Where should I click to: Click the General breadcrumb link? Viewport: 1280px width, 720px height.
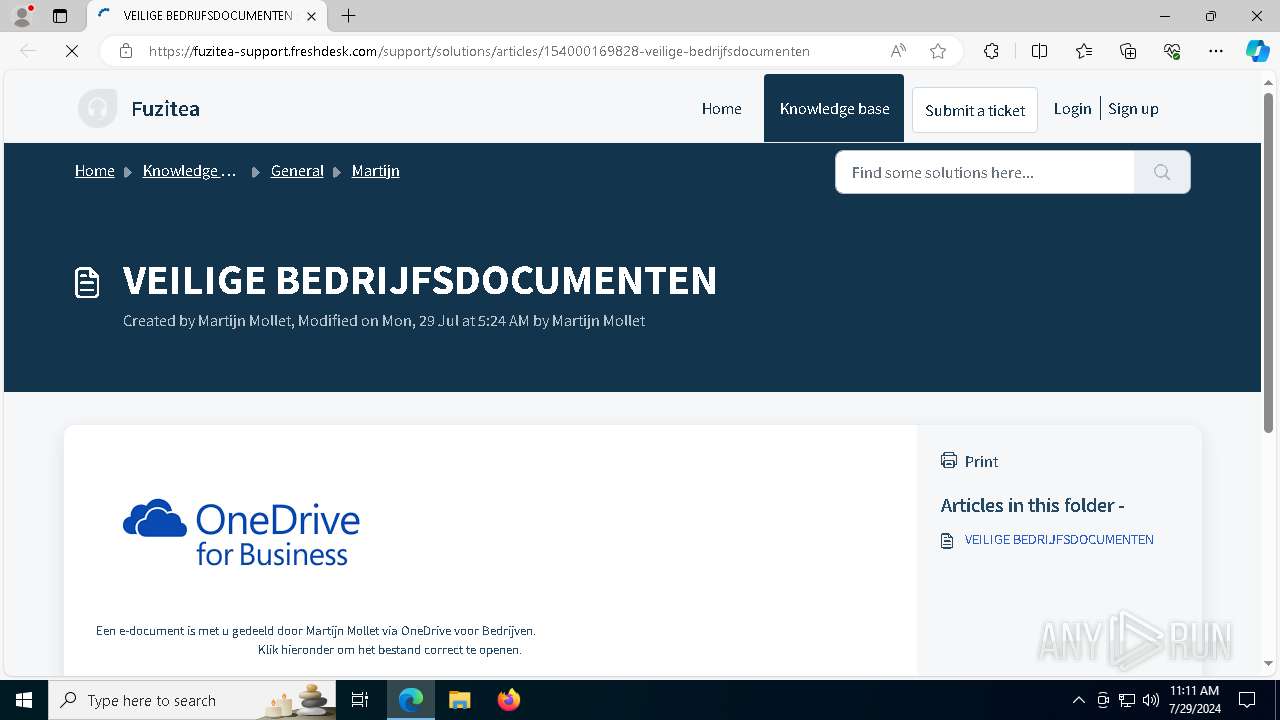297,171
